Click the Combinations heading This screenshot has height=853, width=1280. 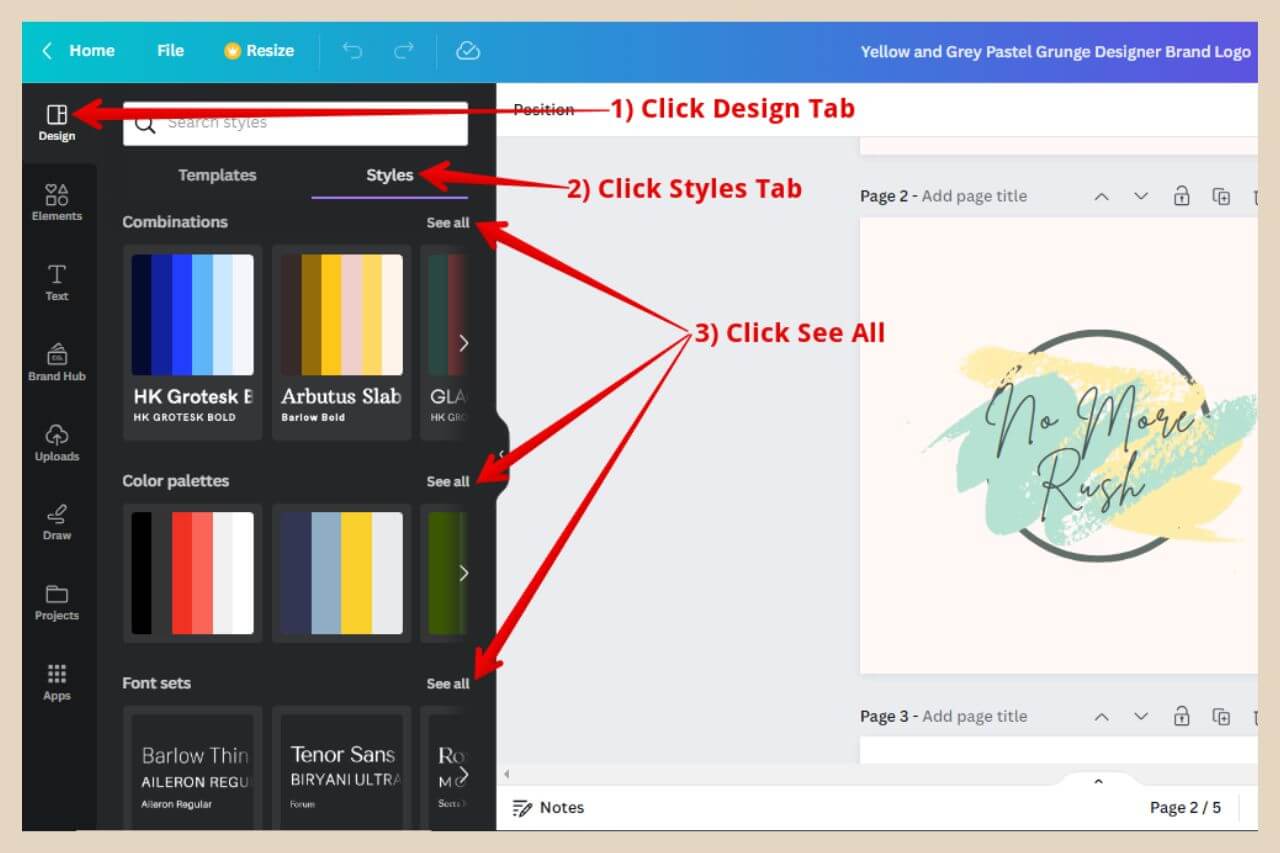(175, 222)
